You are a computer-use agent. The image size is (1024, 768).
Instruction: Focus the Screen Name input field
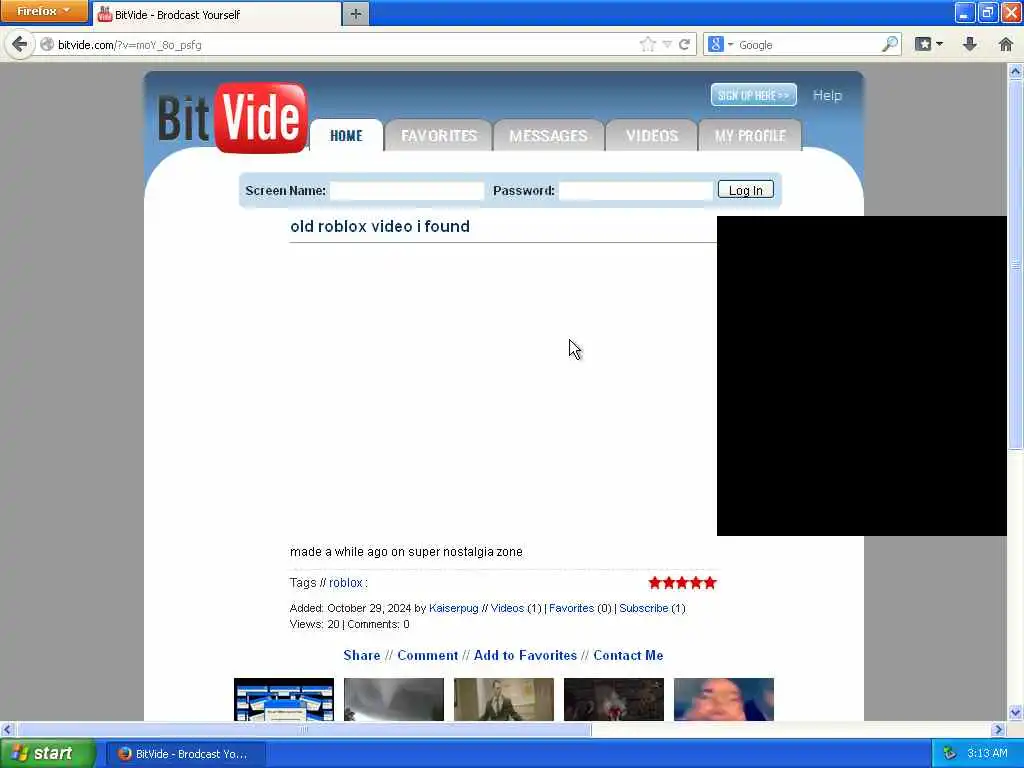click(x=407, y=191)
